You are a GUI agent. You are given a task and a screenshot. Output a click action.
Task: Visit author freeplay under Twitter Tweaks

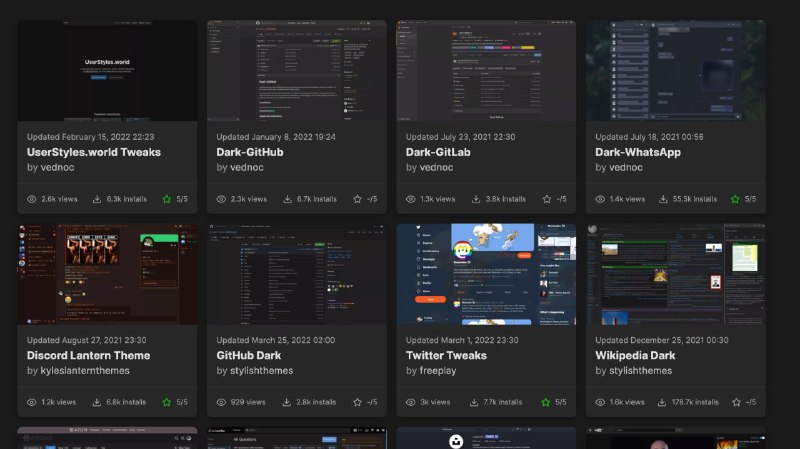[438, 370]
